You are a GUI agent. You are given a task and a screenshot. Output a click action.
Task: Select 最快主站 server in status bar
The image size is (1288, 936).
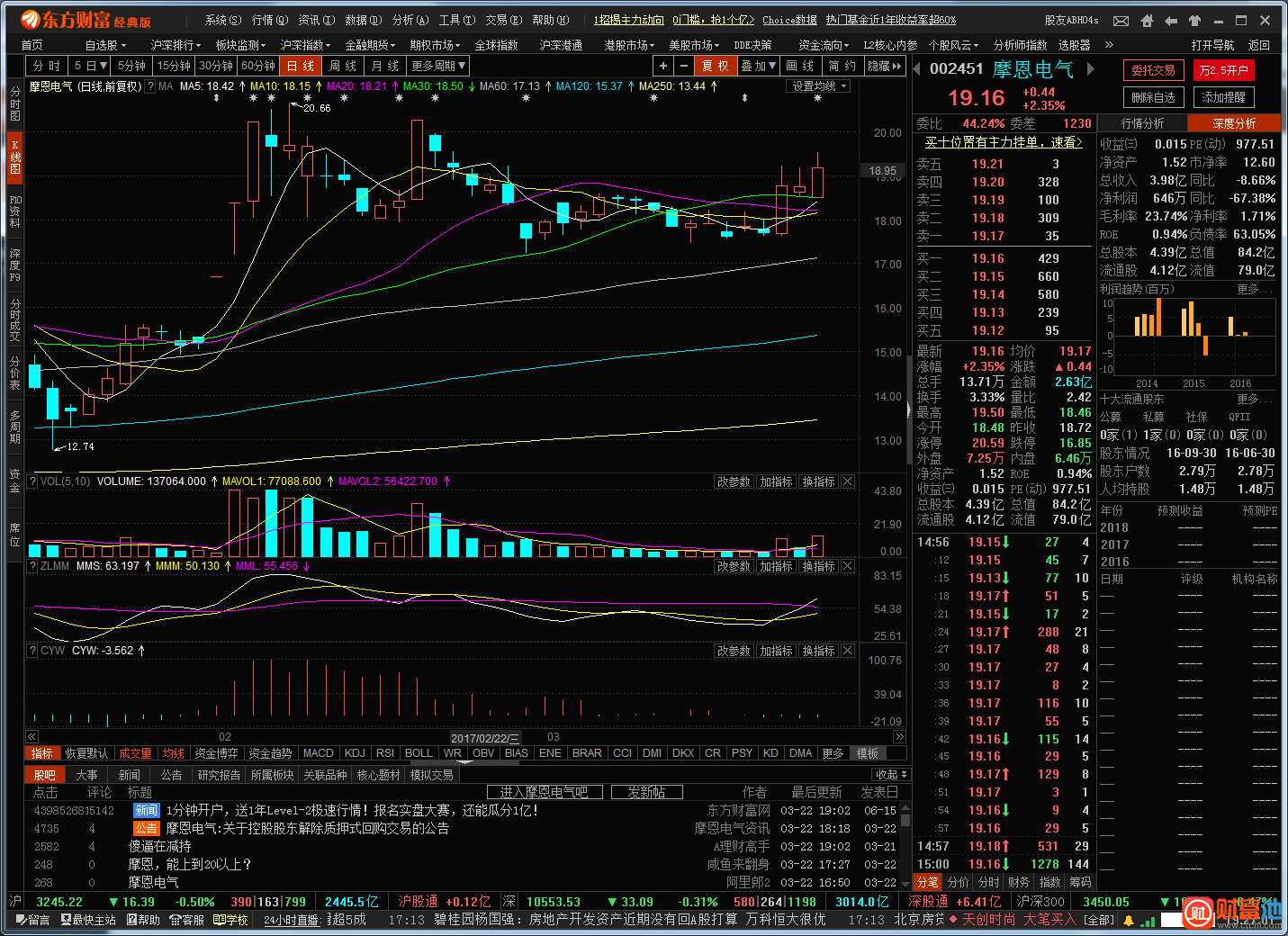[x=88, y=920]
